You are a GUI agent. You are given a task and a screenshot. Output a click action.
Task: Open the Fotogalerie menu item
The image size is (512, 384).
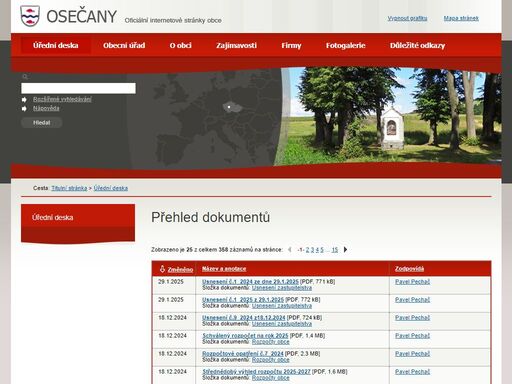(346, 45)
